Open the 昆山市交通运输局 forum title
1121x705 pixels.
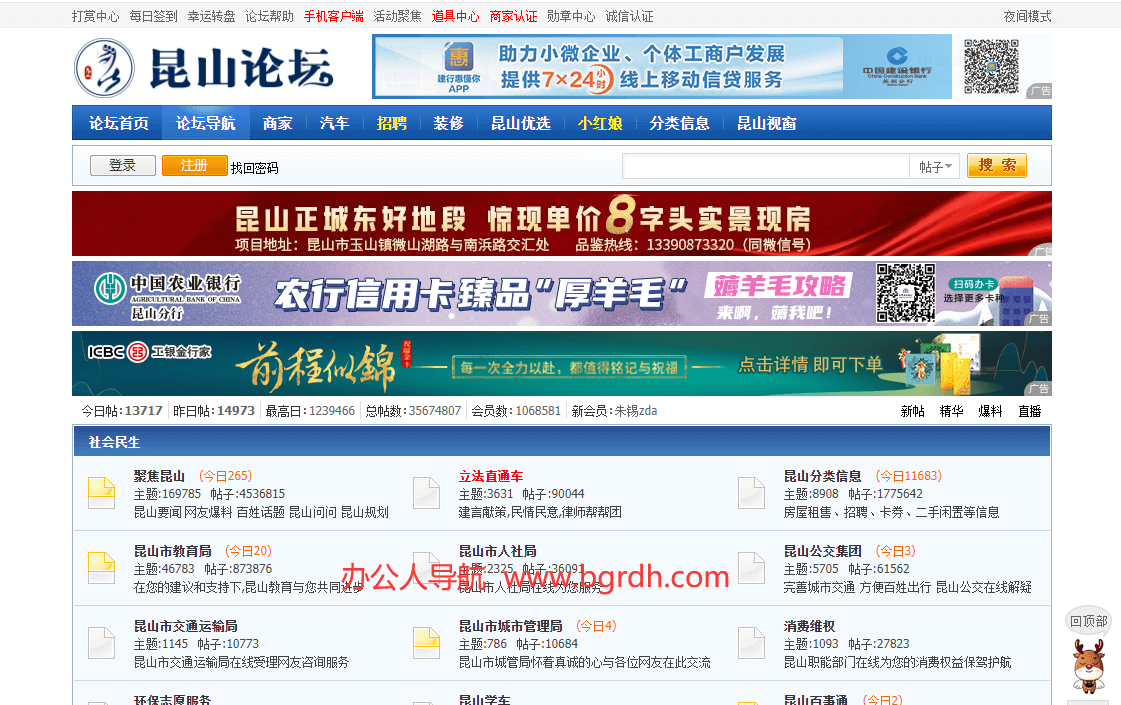tap(186, 626)
